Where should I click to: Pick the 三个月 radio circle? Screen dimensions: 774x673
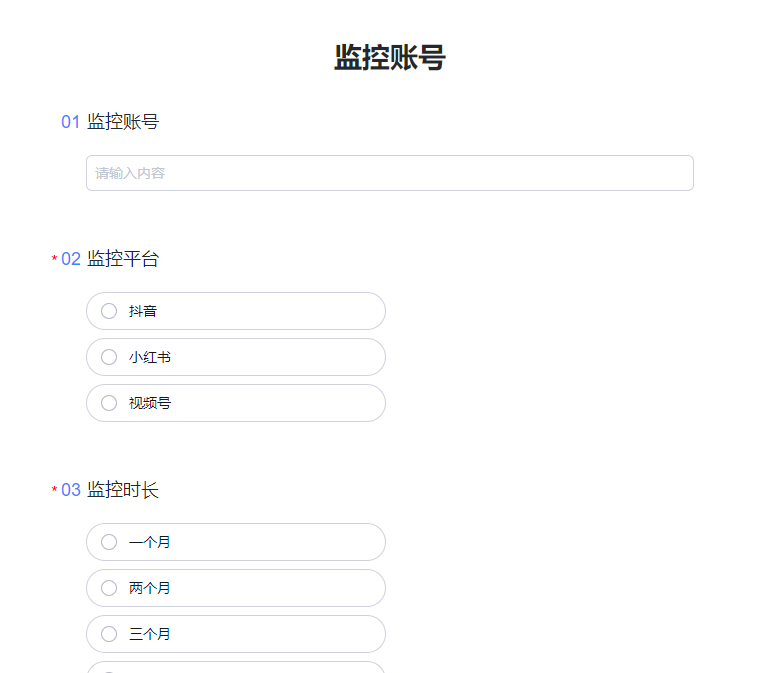tap(109, 634)
